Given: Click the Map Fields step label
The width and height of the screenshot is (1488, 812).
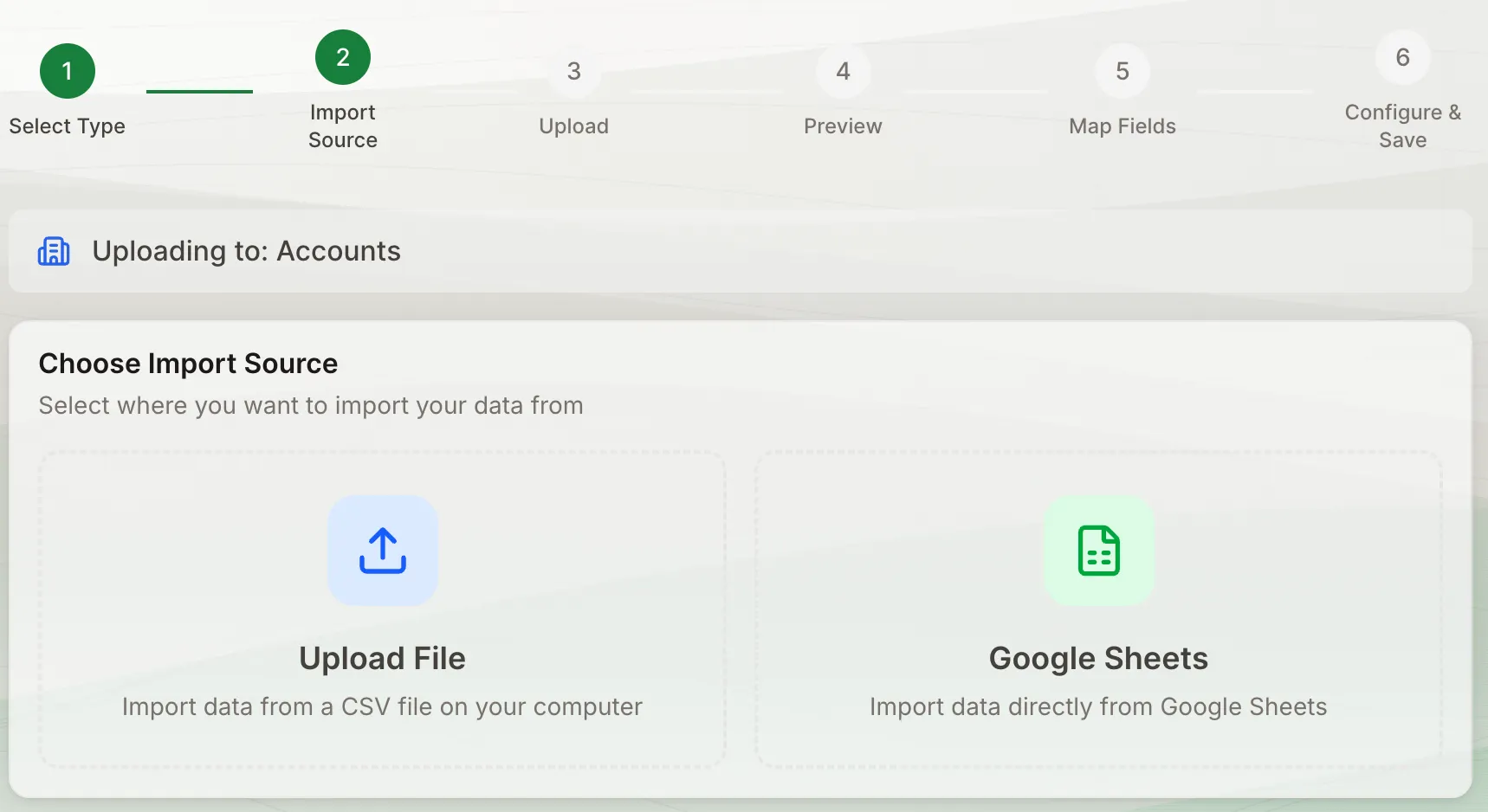Looking at the screenshot, I should tap(1122, 126).
